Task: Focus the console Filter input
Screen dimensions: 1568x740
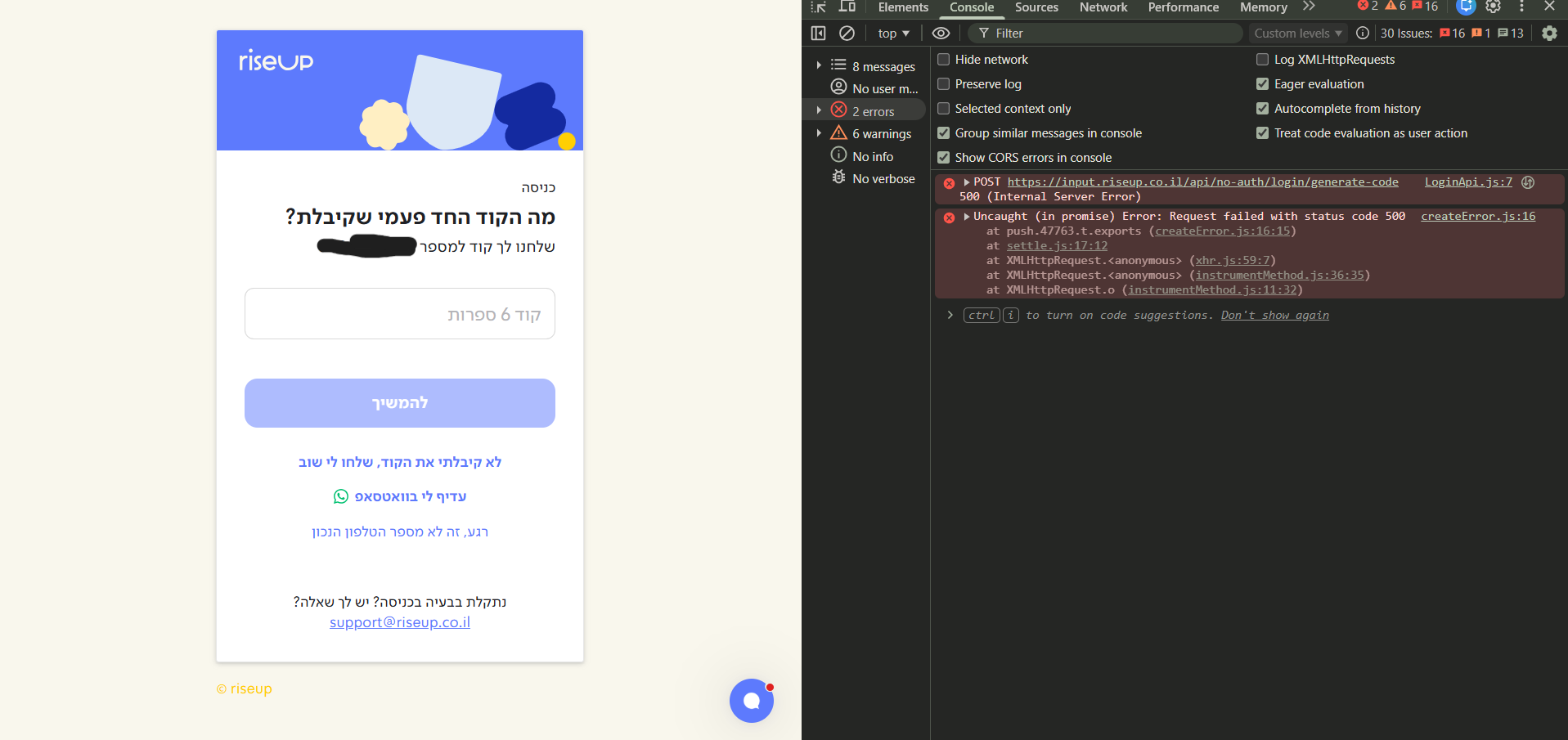Action: pos(1105,34)
